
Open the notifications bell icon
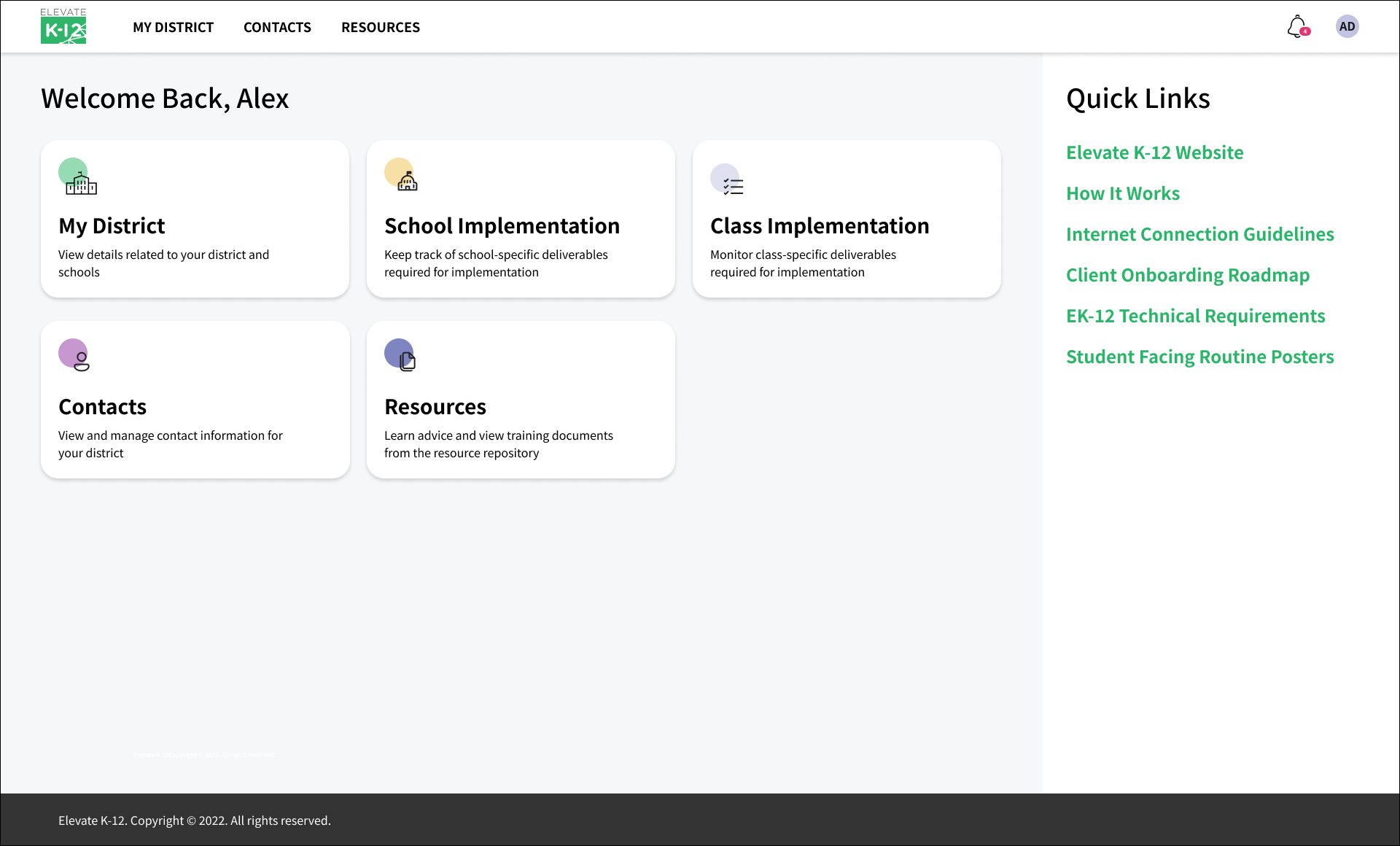[x=1298, y=27]
